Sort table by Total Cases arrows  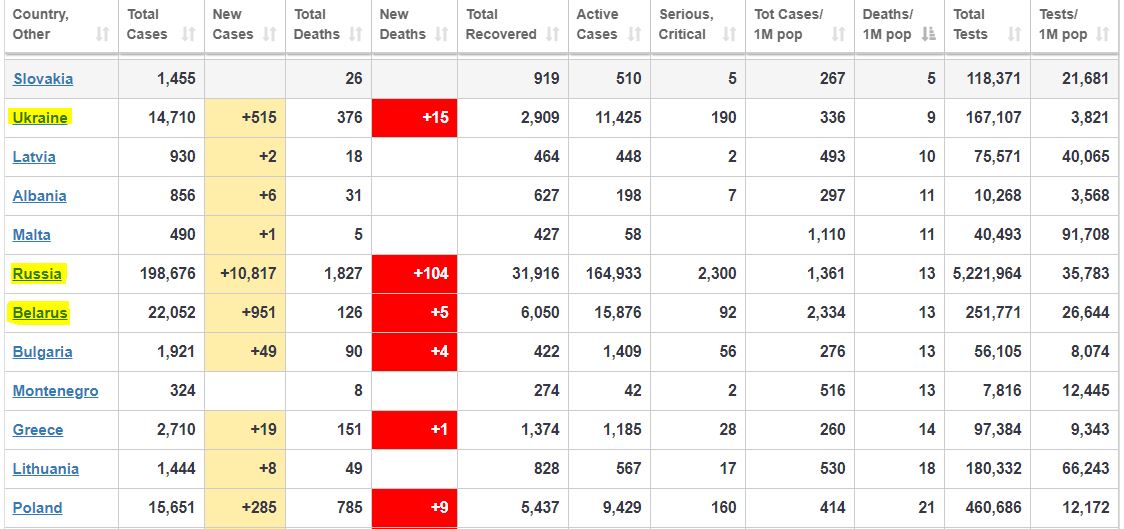click(188, 35)
